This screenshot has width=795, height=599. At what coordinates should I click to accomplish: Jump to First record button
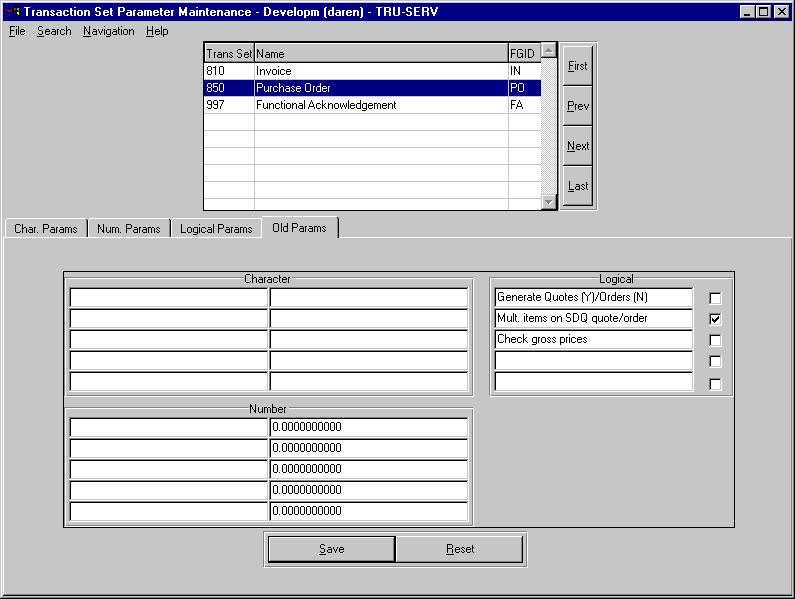click(578, 66)
